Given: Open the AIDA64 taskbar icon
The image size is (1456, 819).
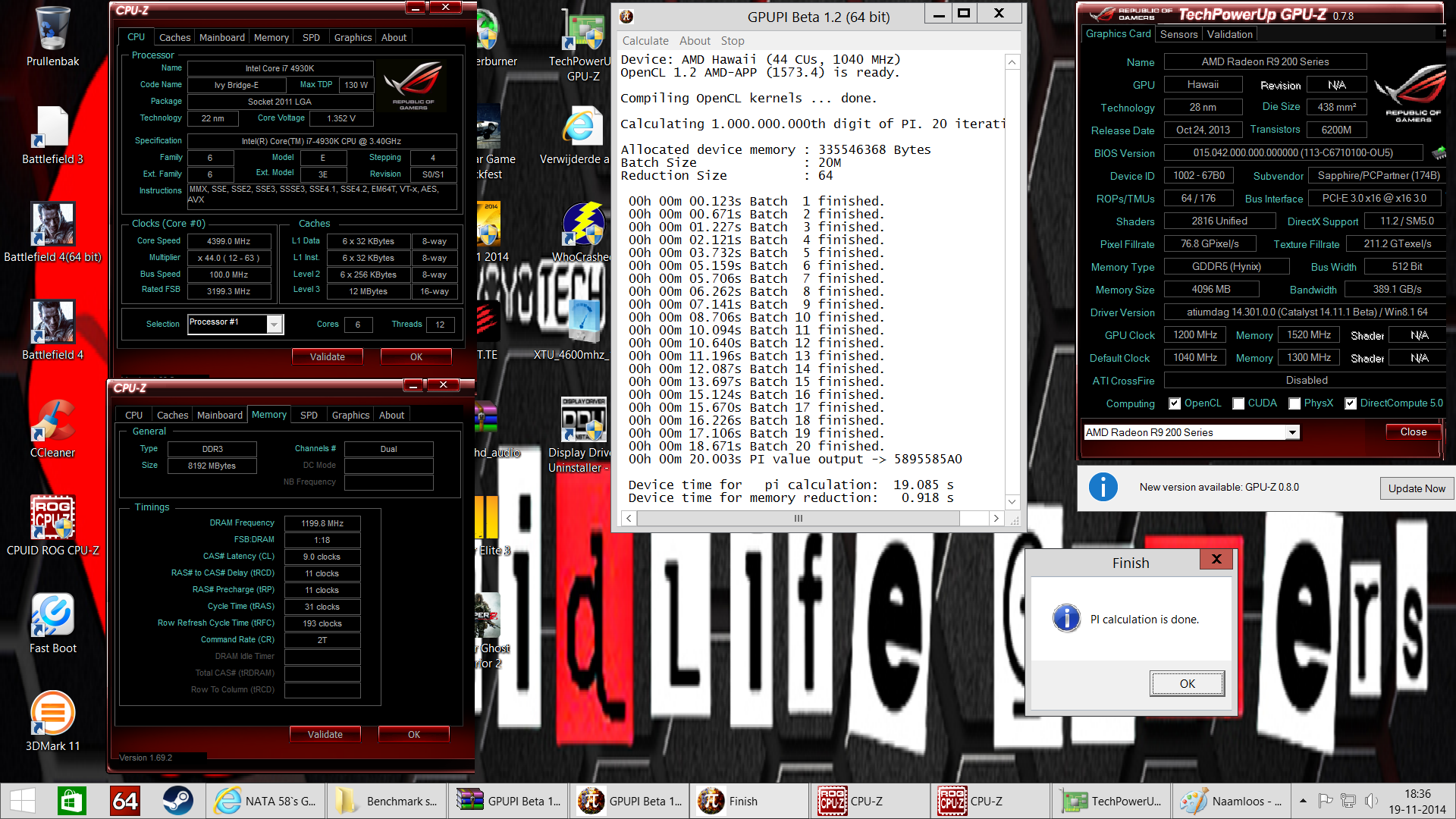Looking at the screenshot, I should pos(125,801).
